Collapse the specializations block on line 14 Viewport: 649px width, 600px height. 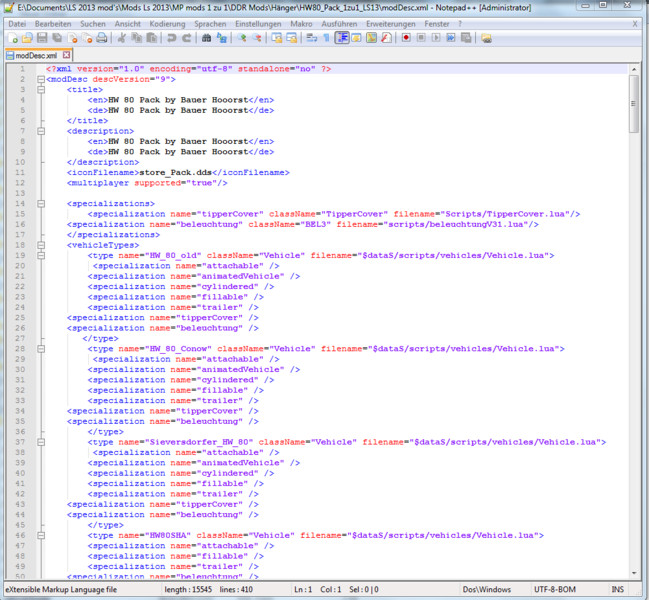point(41,204)
